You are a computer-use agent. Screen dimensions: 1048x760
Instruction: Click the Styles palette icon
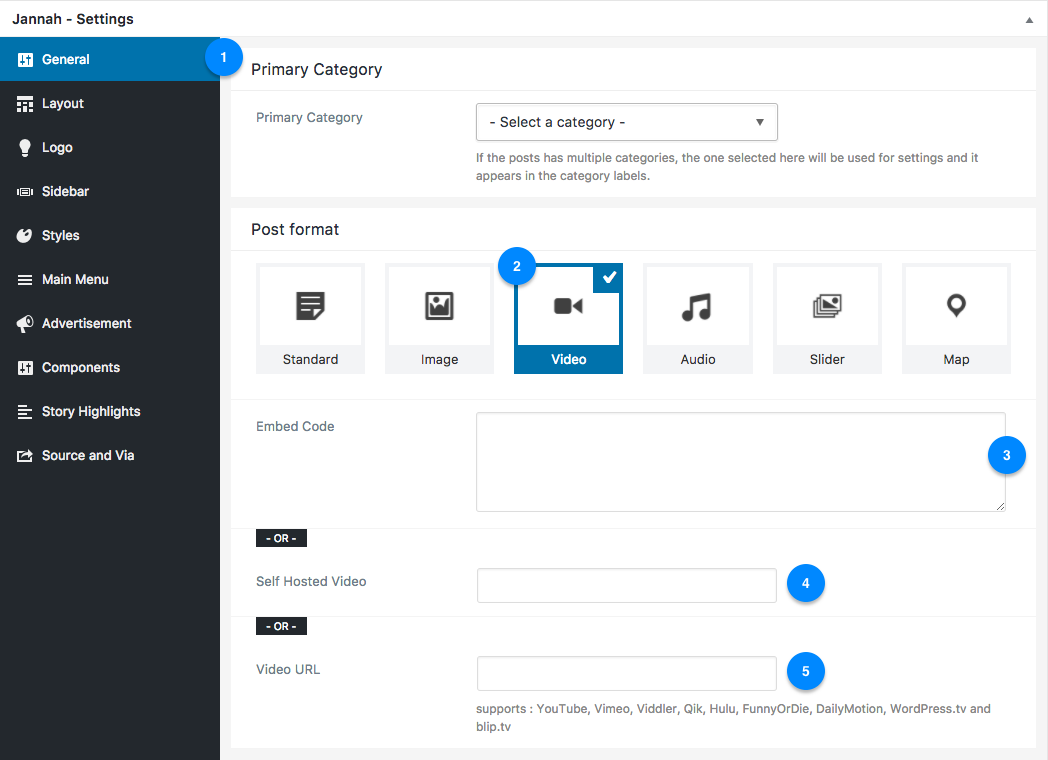(x=25, y=235)
